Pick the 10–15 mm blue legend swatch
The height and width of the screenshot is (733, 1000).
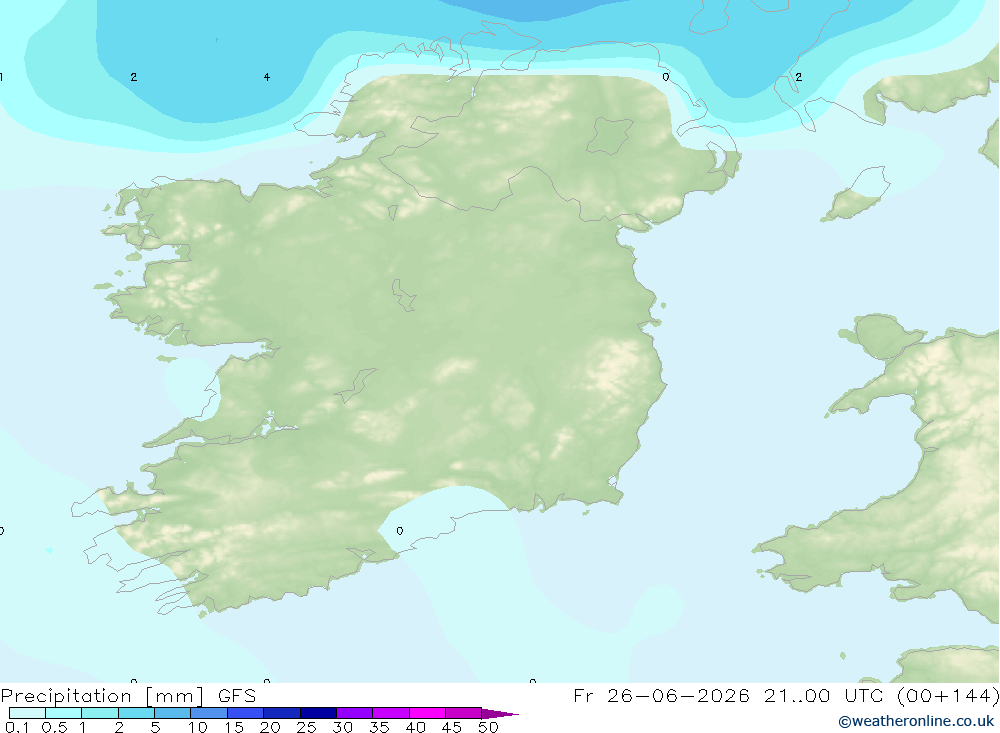tap(209, 713)
